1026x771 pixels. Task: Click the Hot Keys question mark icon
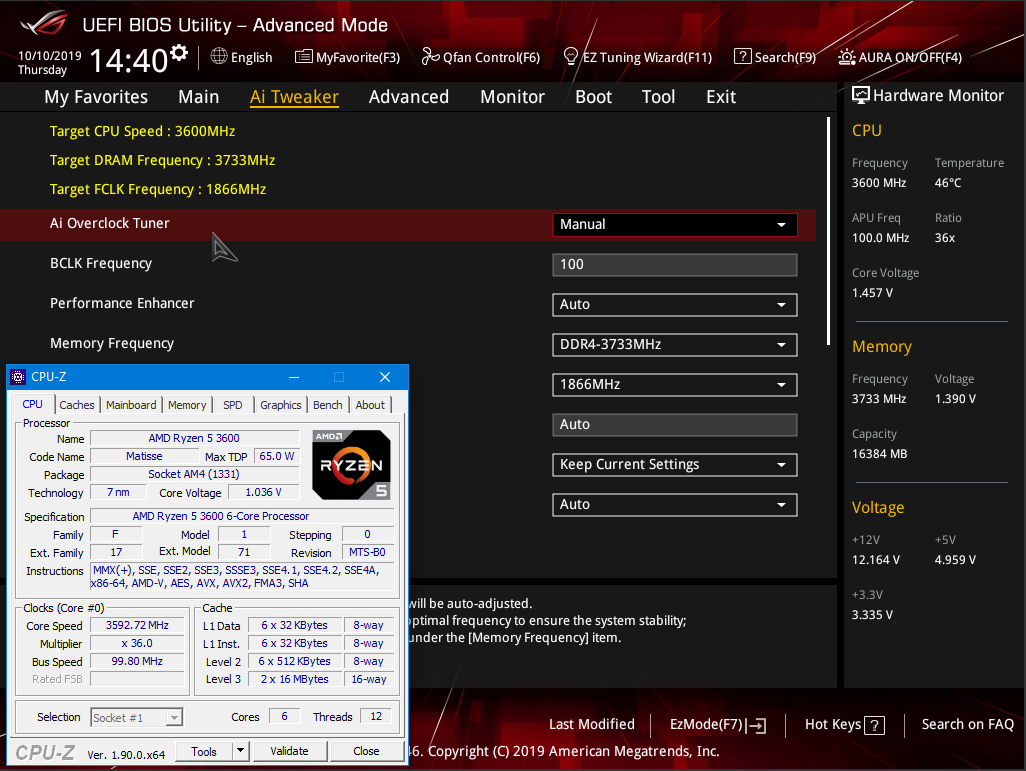click(x=874, y=725)
